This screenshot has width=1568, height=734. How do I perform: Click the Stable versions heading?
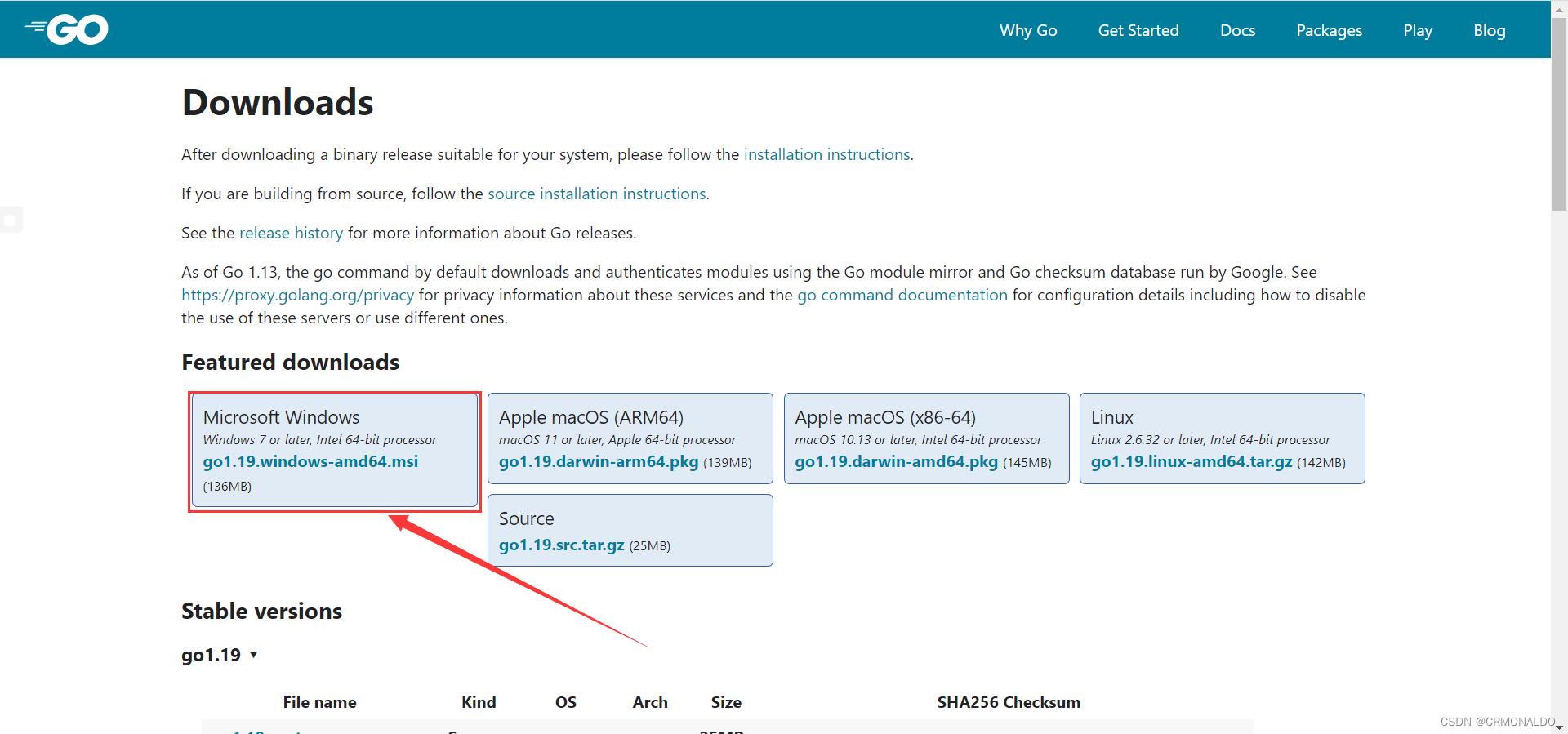click(261, 611)
